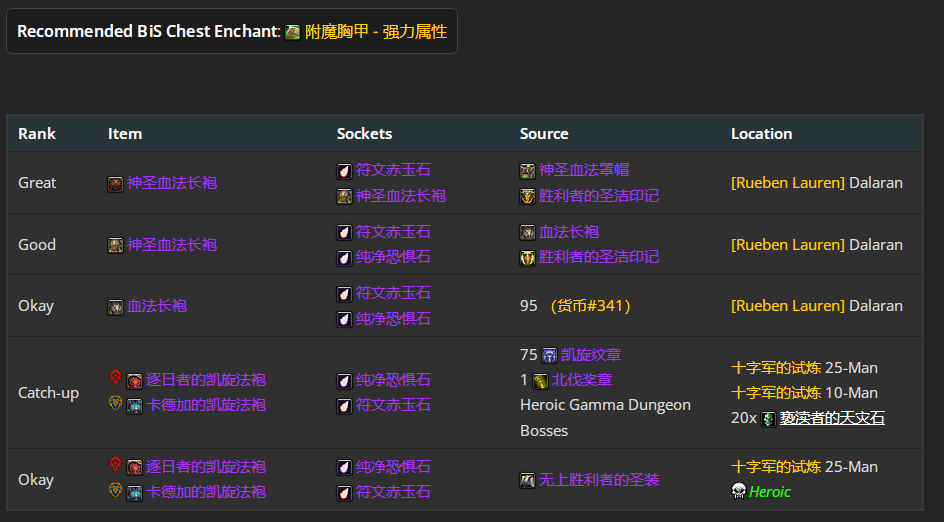The image size is (944, 522).
Task: Click the 血法长袍 item icon in the Okay row
Action: click(116, 306)
